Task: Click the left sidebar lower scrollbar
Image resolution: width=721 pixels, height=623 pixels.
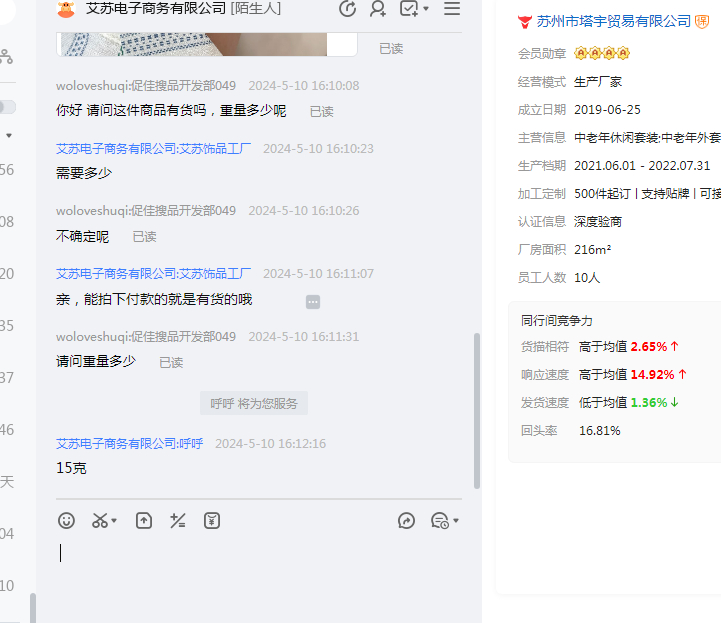Action: pyautogui.click(x=33, y=608)
